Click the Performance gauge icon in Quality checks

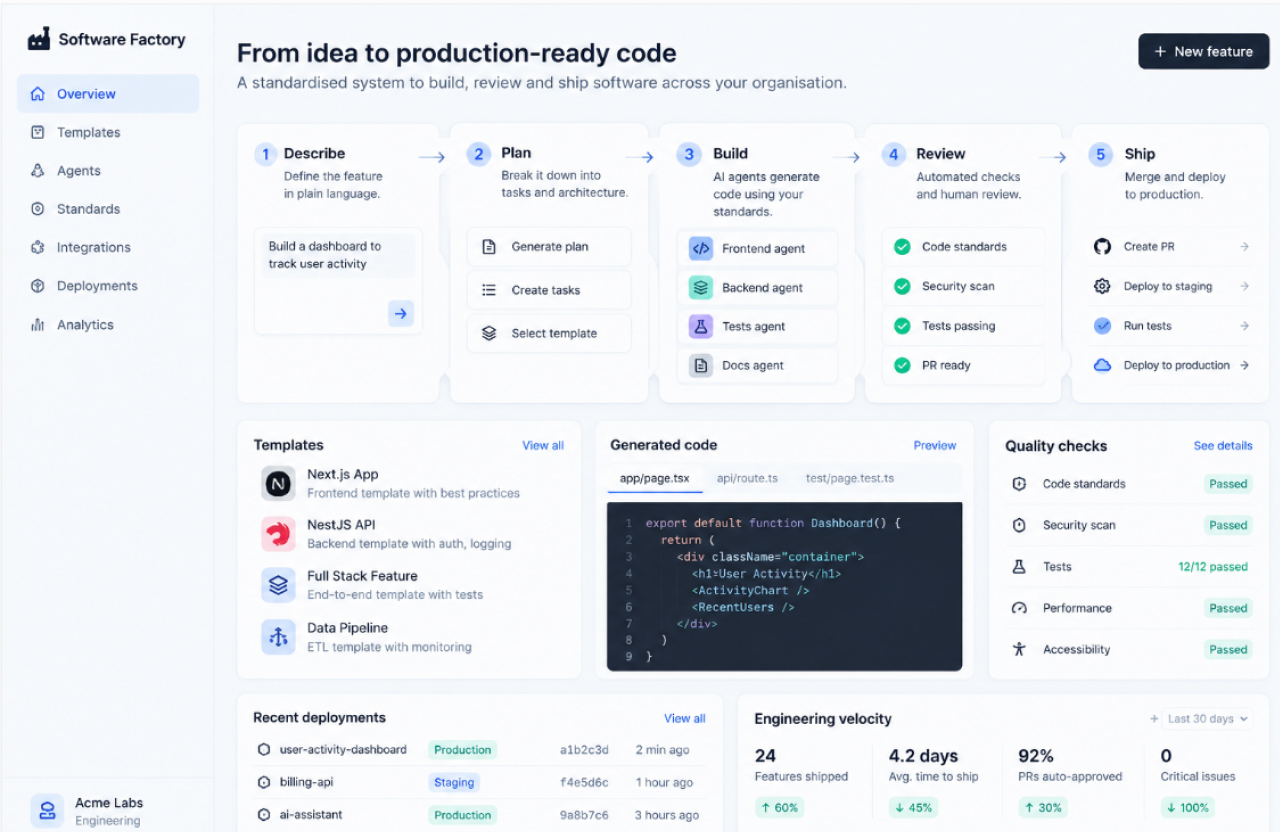[x=1019, y=608]
